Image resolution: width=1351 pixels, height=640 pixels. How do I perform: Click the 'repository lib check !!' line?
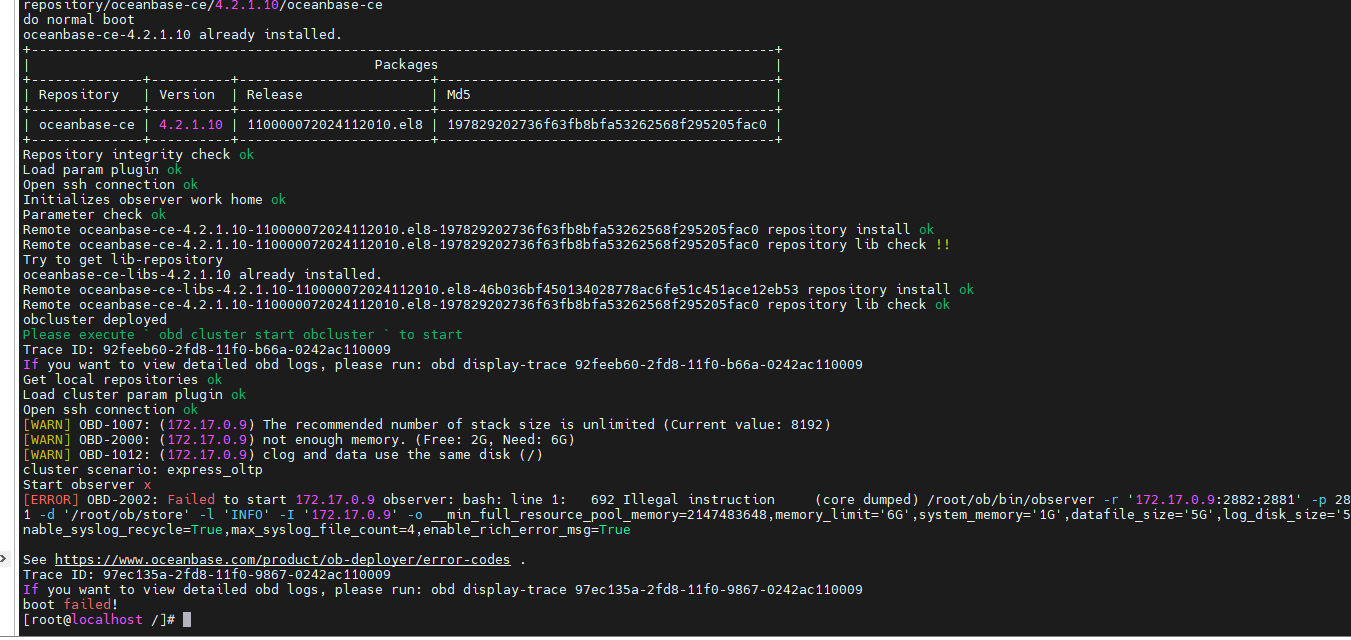pos(487,245)
